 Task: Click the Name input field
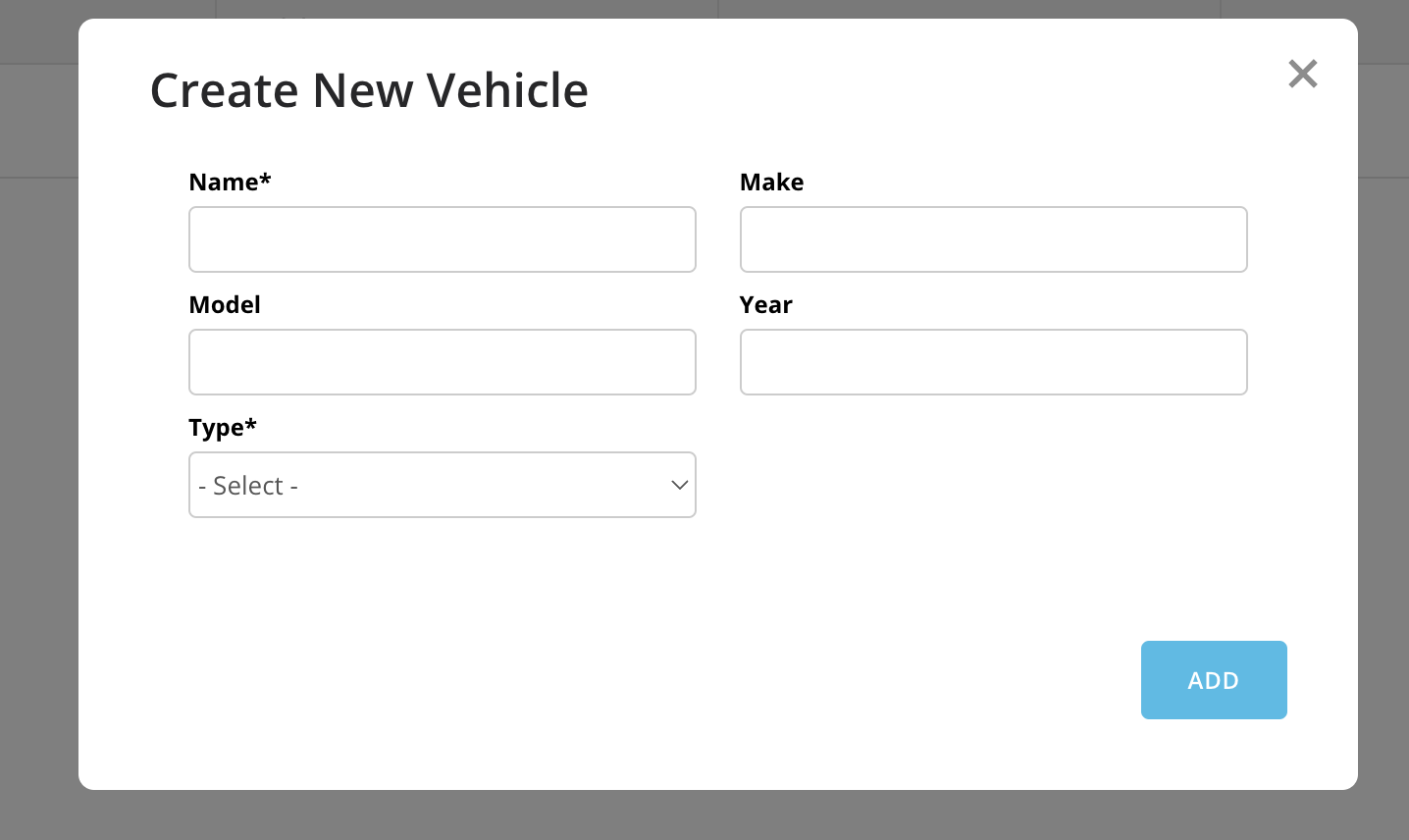click(x=443, y=239)
